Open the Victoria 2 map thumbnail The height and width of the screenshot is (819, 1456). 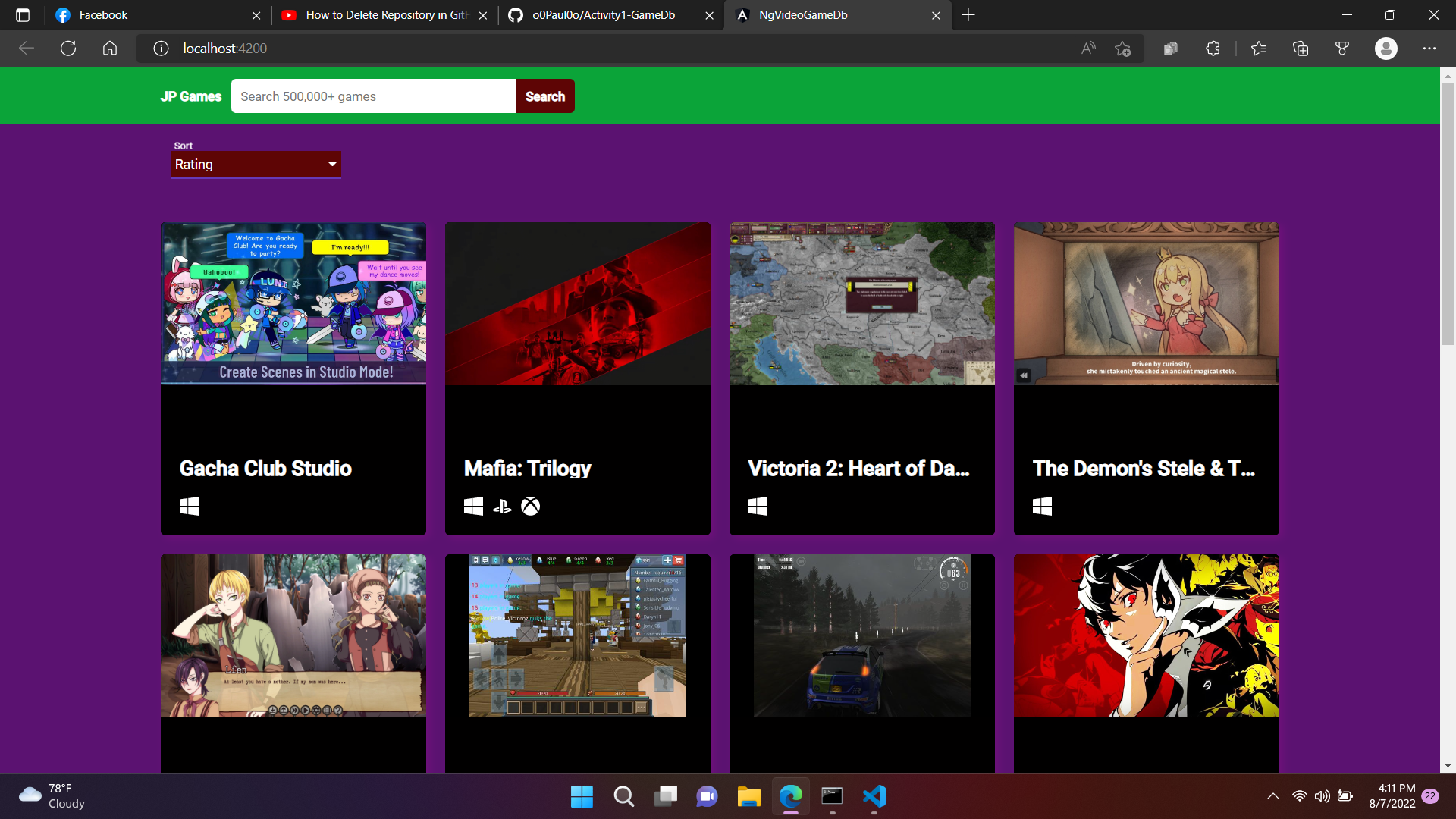[x=862, y=303]
